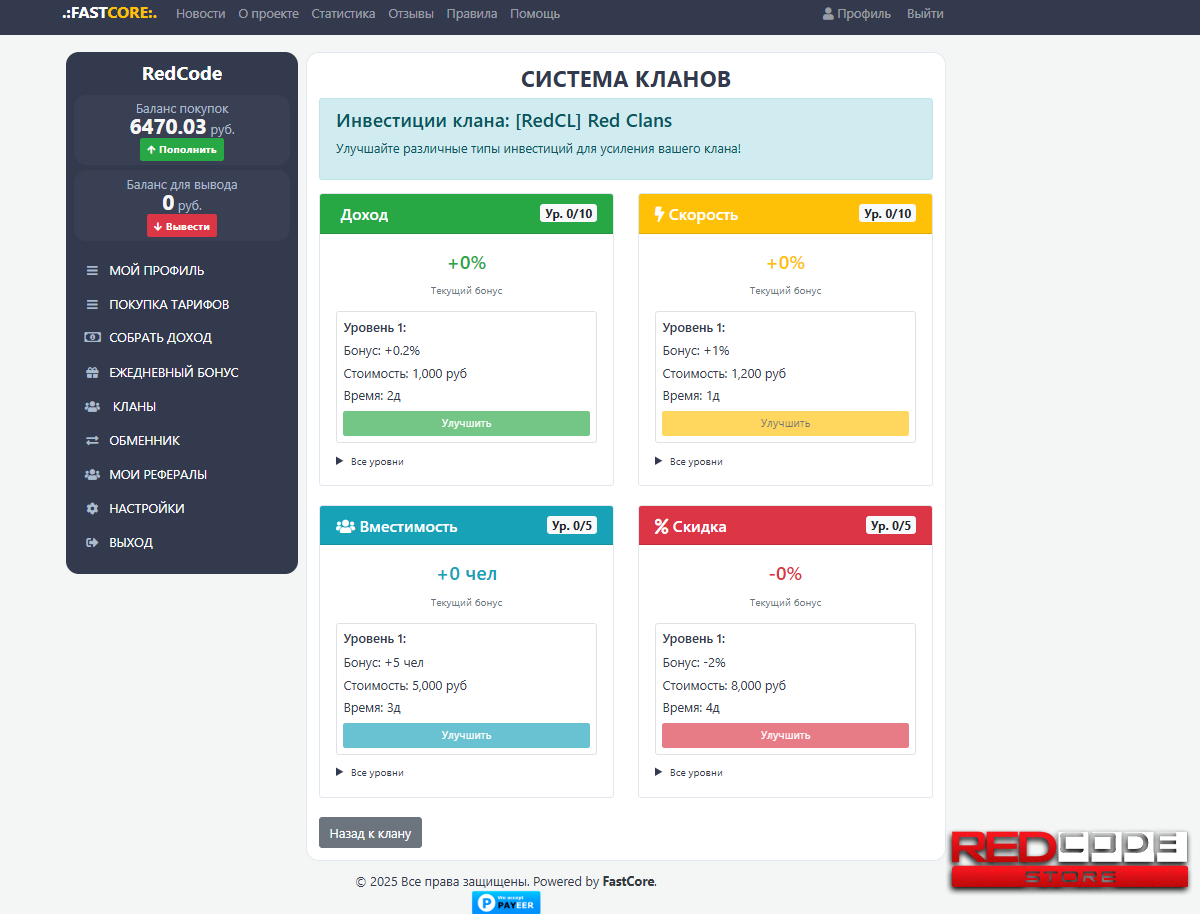1200x914 pixels.
Task: Click the sign-out icon beside Выход
Action: pyautogui.click(x=92, y=543)
